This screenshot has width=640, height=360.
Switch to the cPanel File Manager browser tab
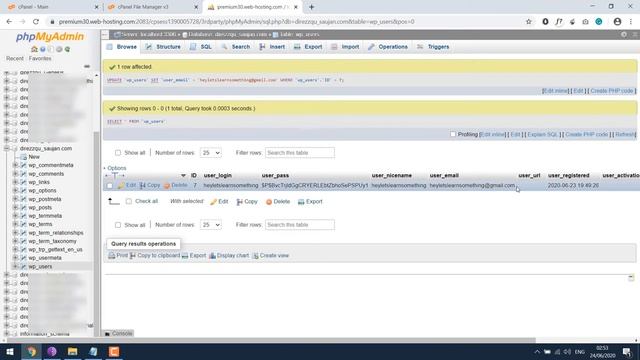[151, 7]
